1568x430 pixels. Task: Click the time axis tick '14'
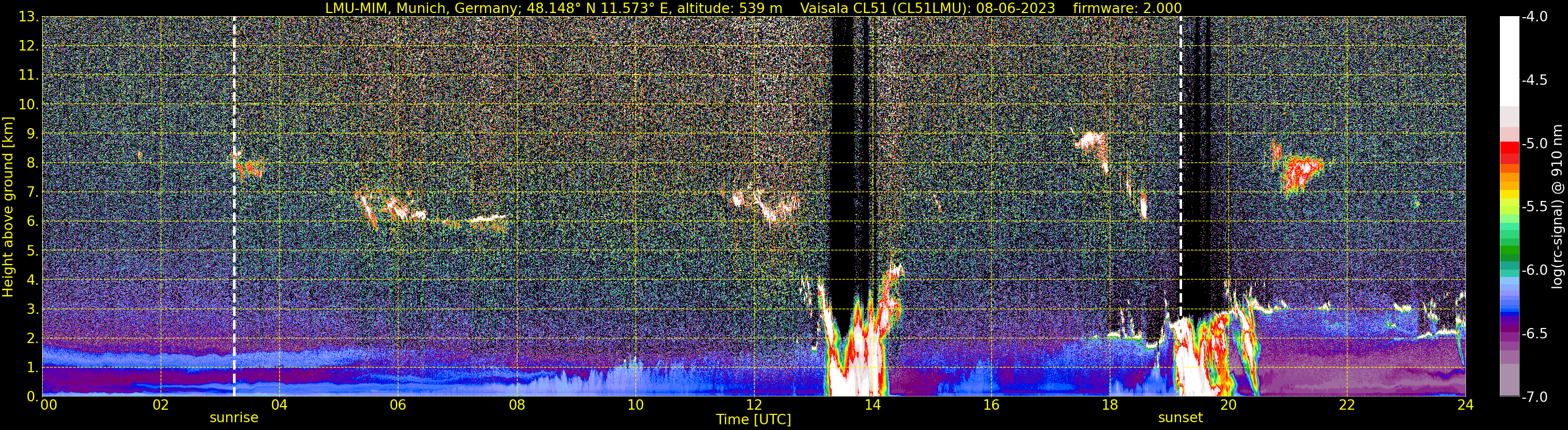[x=872, y=405]
